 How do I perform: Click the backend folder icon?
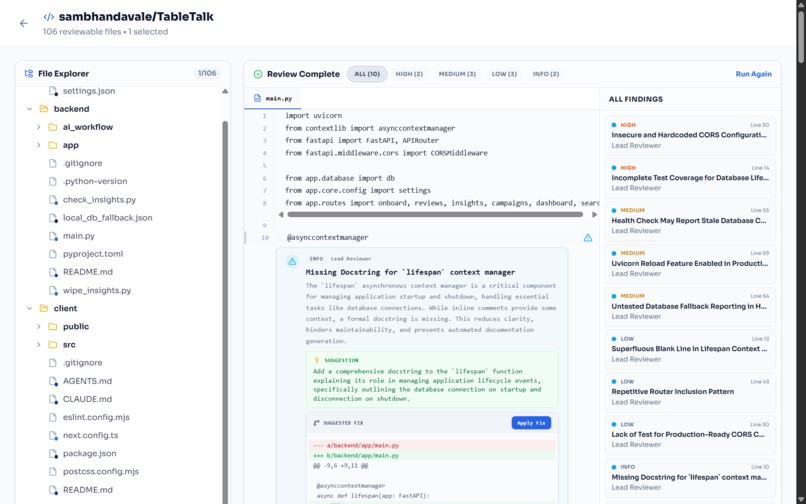44,109
